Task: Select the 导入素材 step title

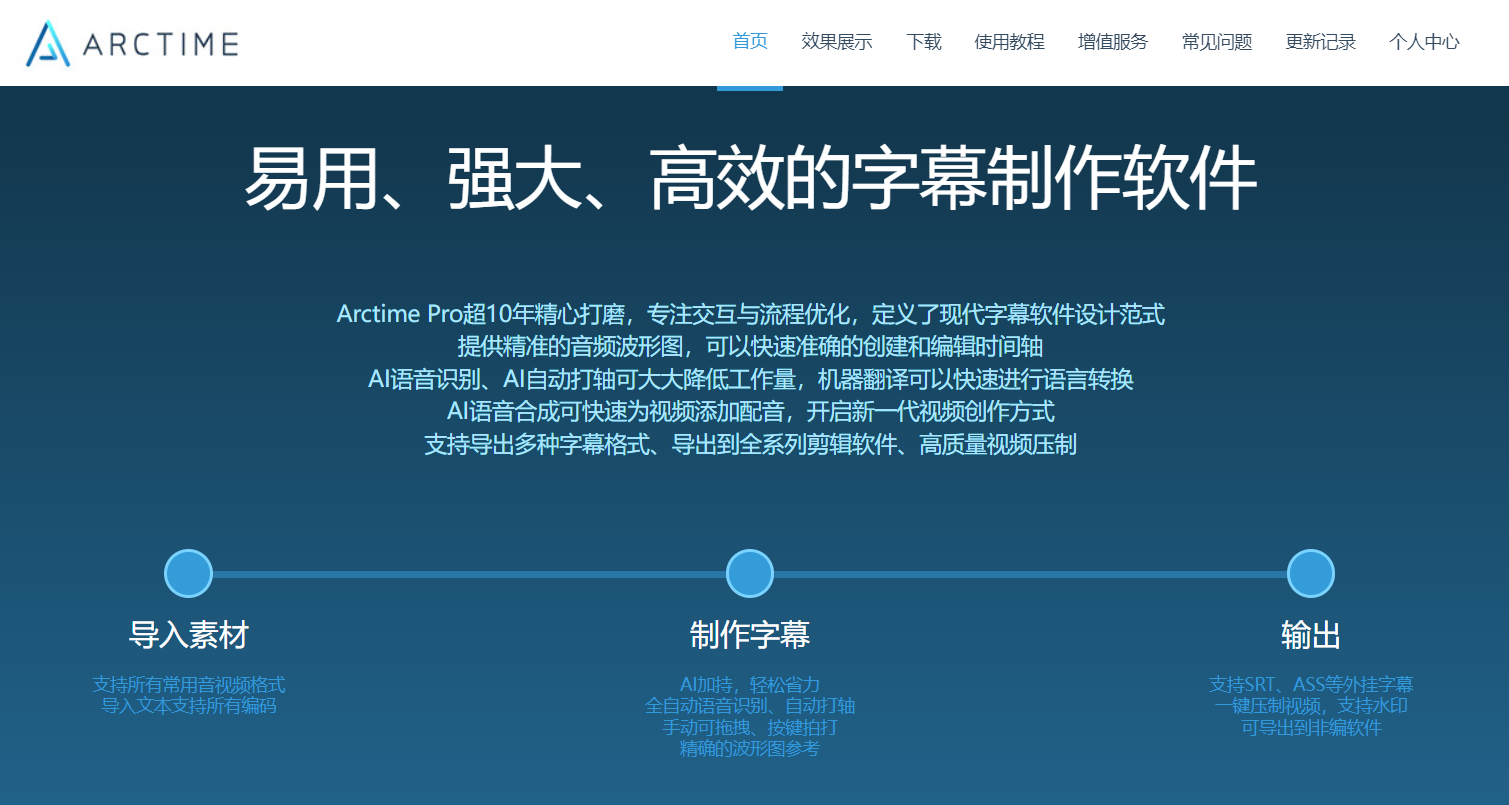Action: [189, 635]
